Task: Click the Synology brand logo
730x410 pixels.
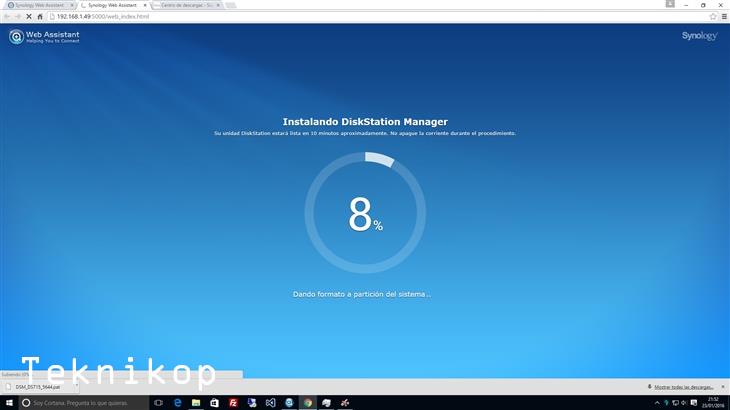Action: 699,37
